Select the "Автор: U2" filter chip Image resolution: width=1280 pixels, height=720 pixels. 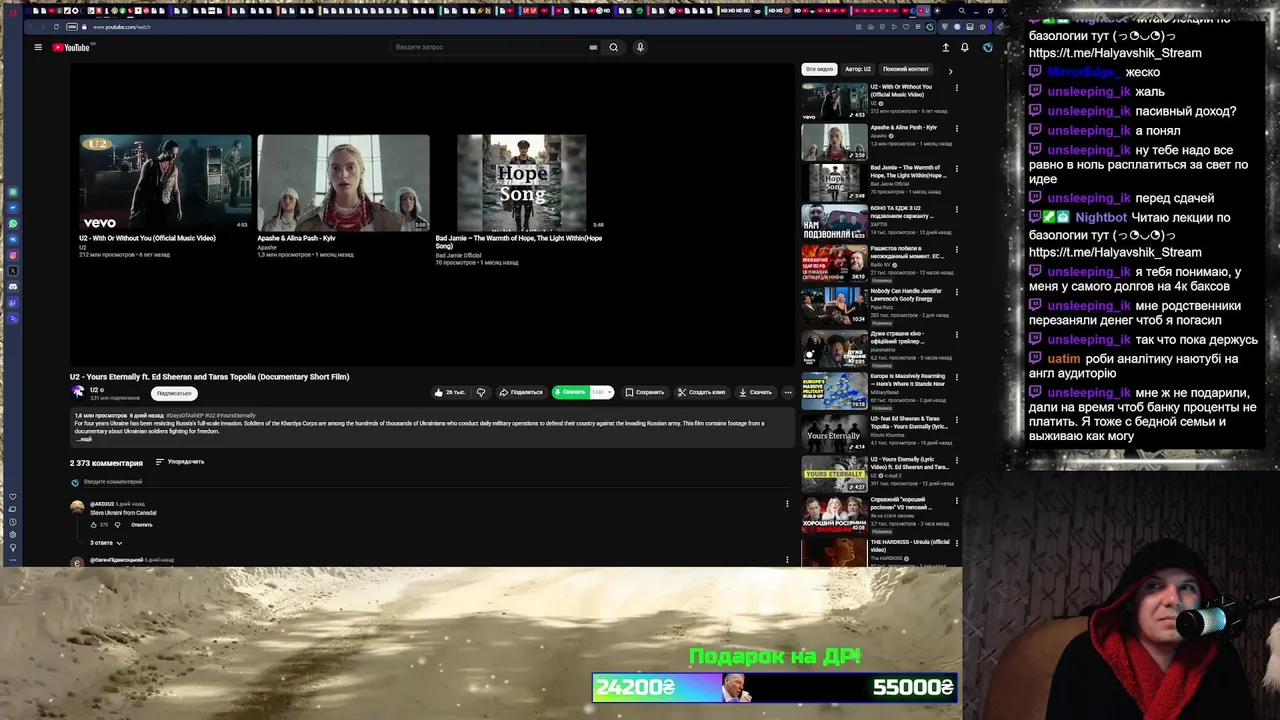(x=858, y=70)
